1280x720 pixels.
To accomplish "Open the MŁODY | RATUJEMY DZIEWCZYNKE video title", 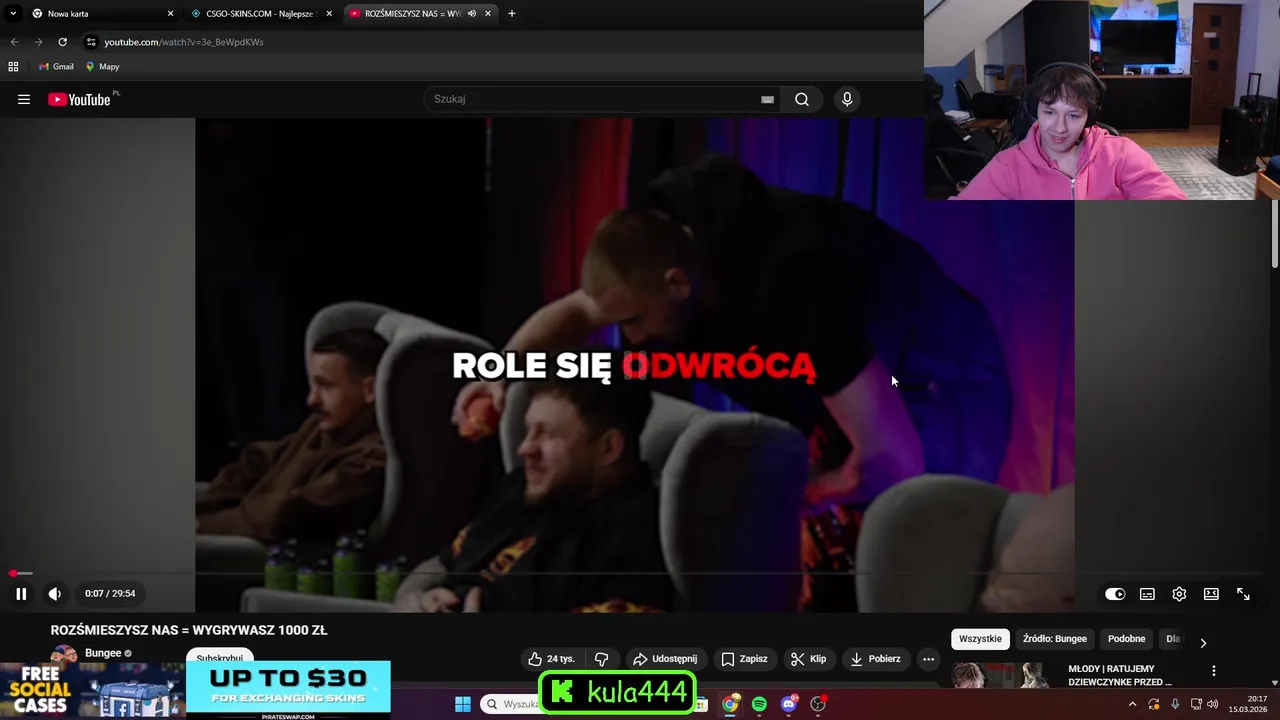I will (1119, 676).
